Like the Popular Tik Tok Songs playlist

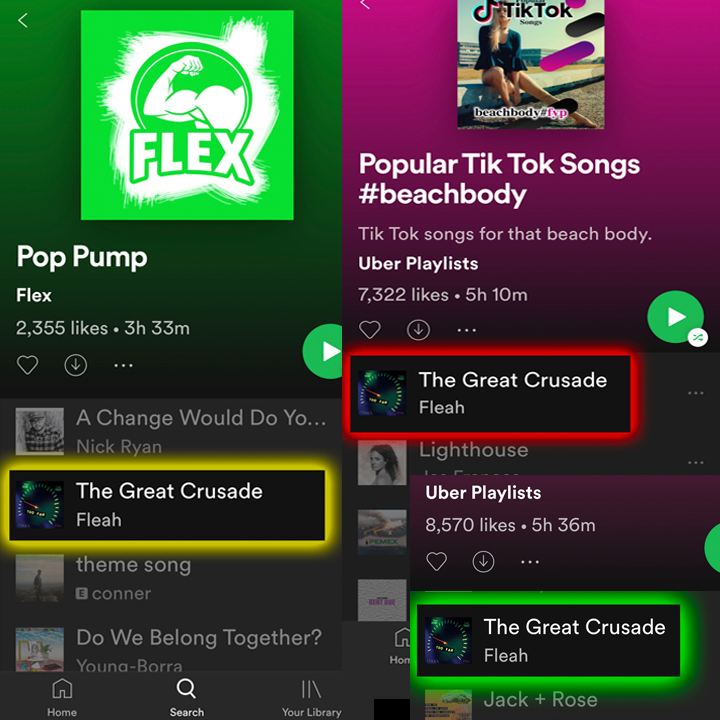point(370,330)
